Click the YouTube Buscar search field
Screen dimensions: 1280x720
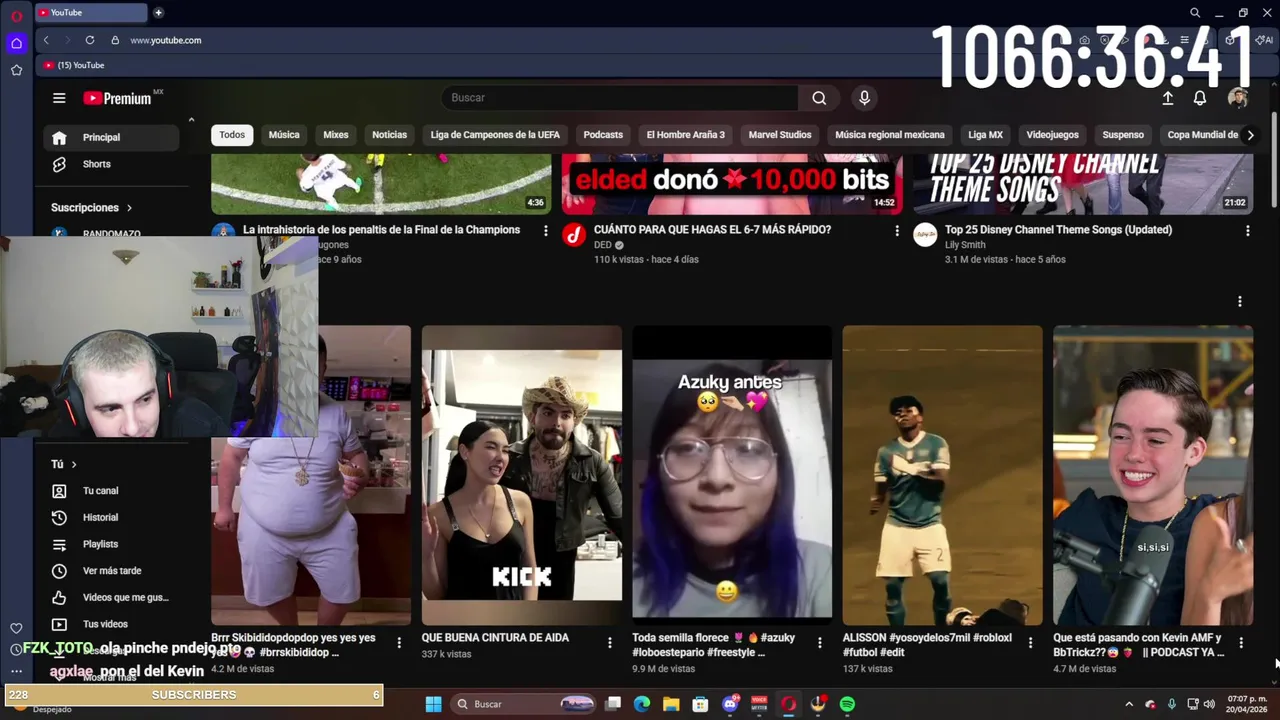620,98
